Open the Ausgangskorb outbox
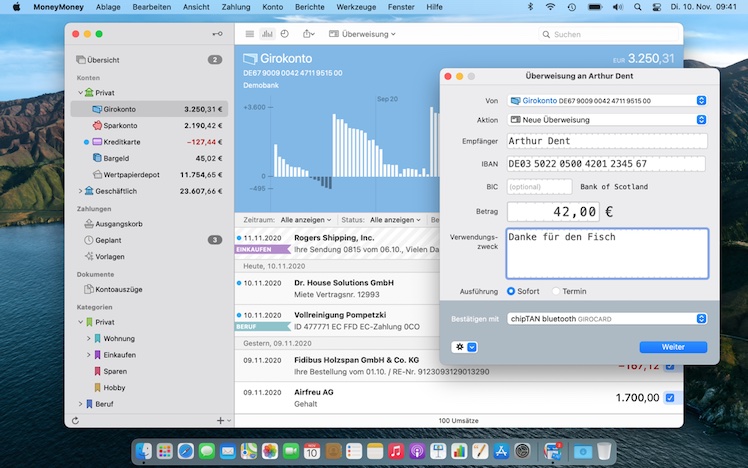Viewport: 748px width, 468px height. [x=122, y=224]
